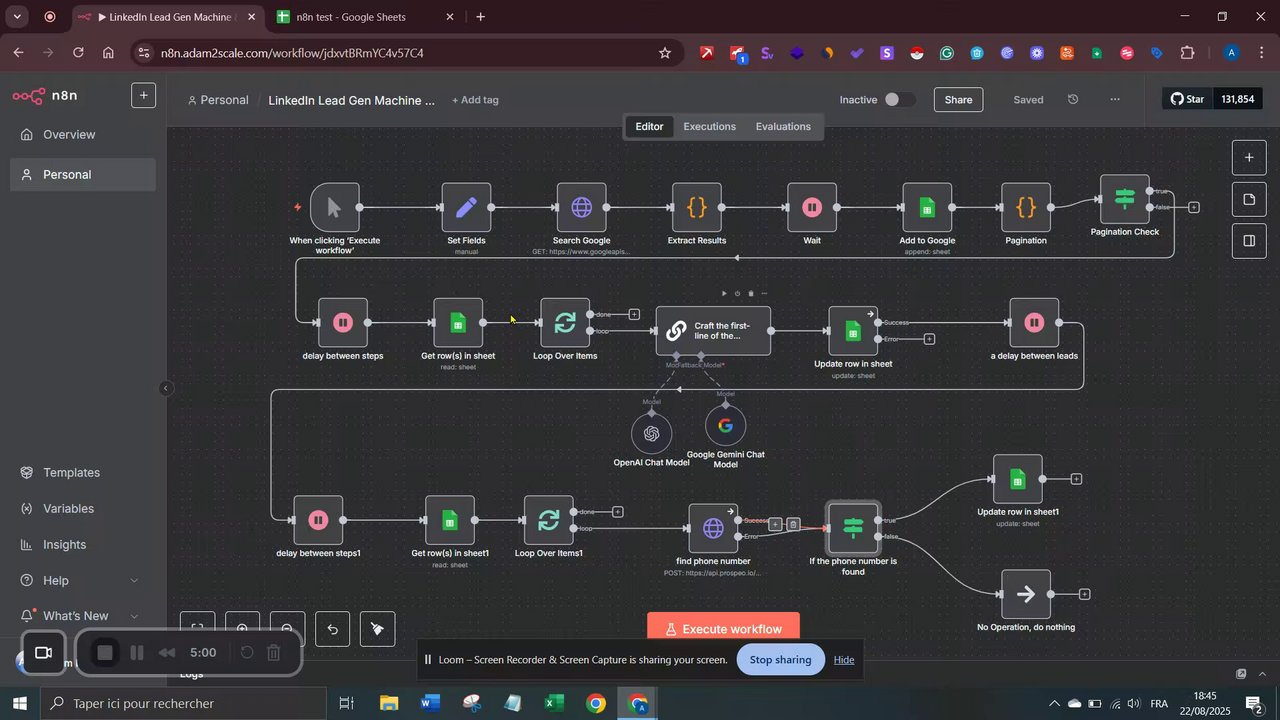Add node on Loop Over Items1 done output

(x=618, y=512)
